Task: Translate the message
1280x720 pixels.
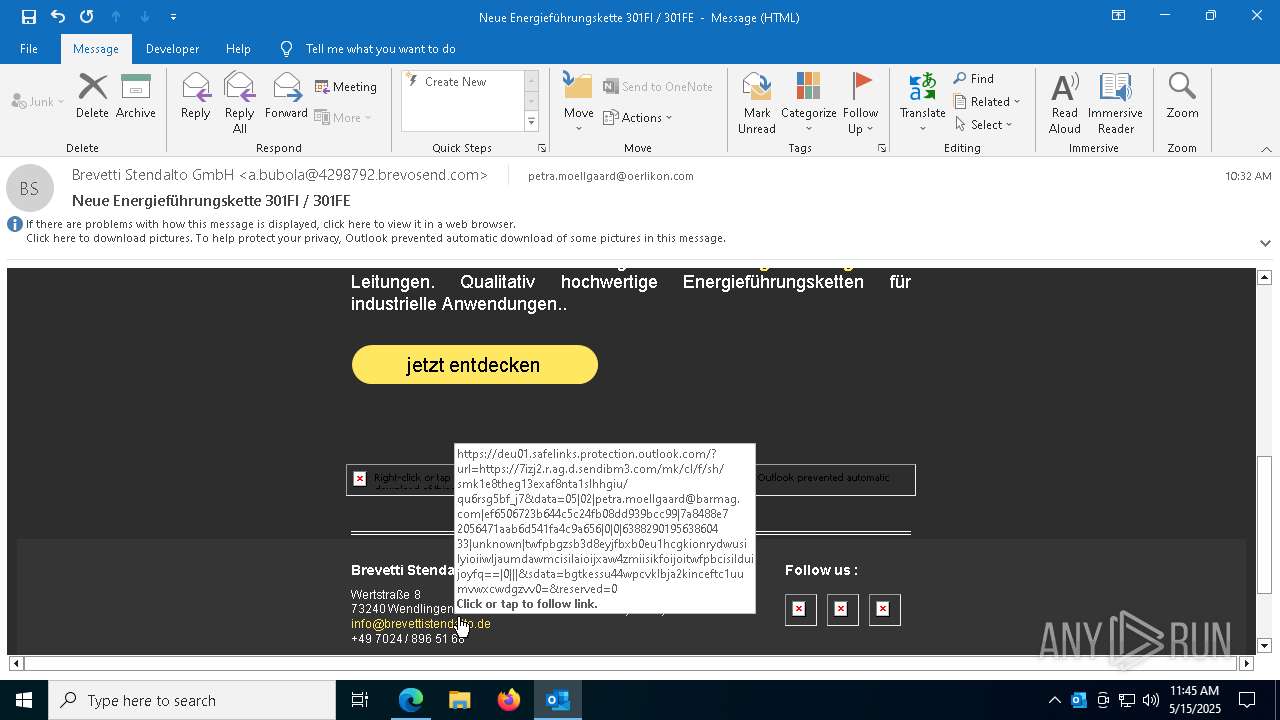Action: pos(922,103)
